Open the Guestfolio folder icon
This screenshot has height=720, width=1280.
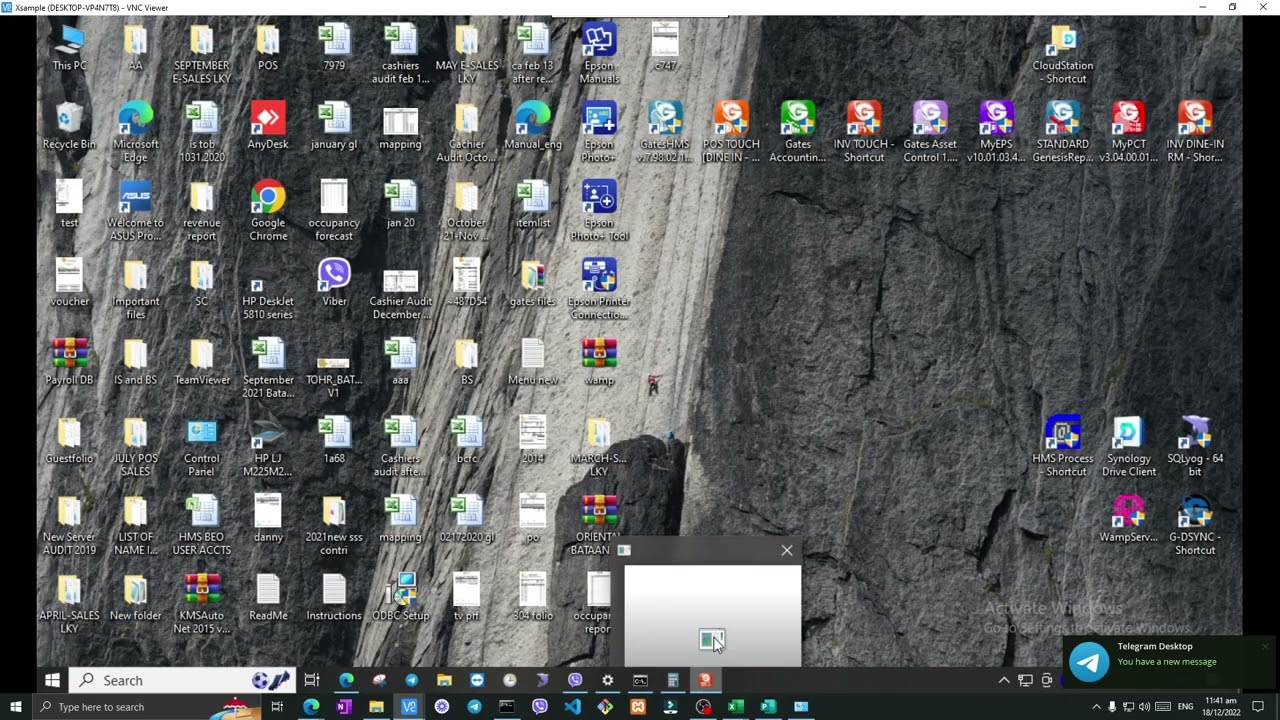pyautogui.click(x=69, y=441)
